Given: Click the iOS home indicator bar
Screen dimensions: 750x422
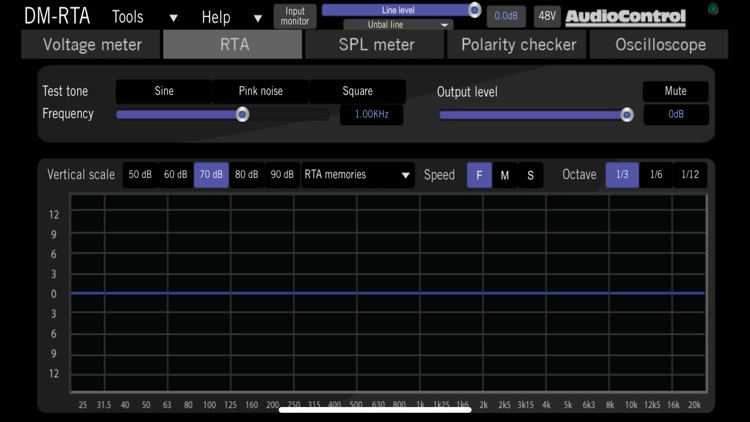Looking at the screenshot, I should click(375, 410).
